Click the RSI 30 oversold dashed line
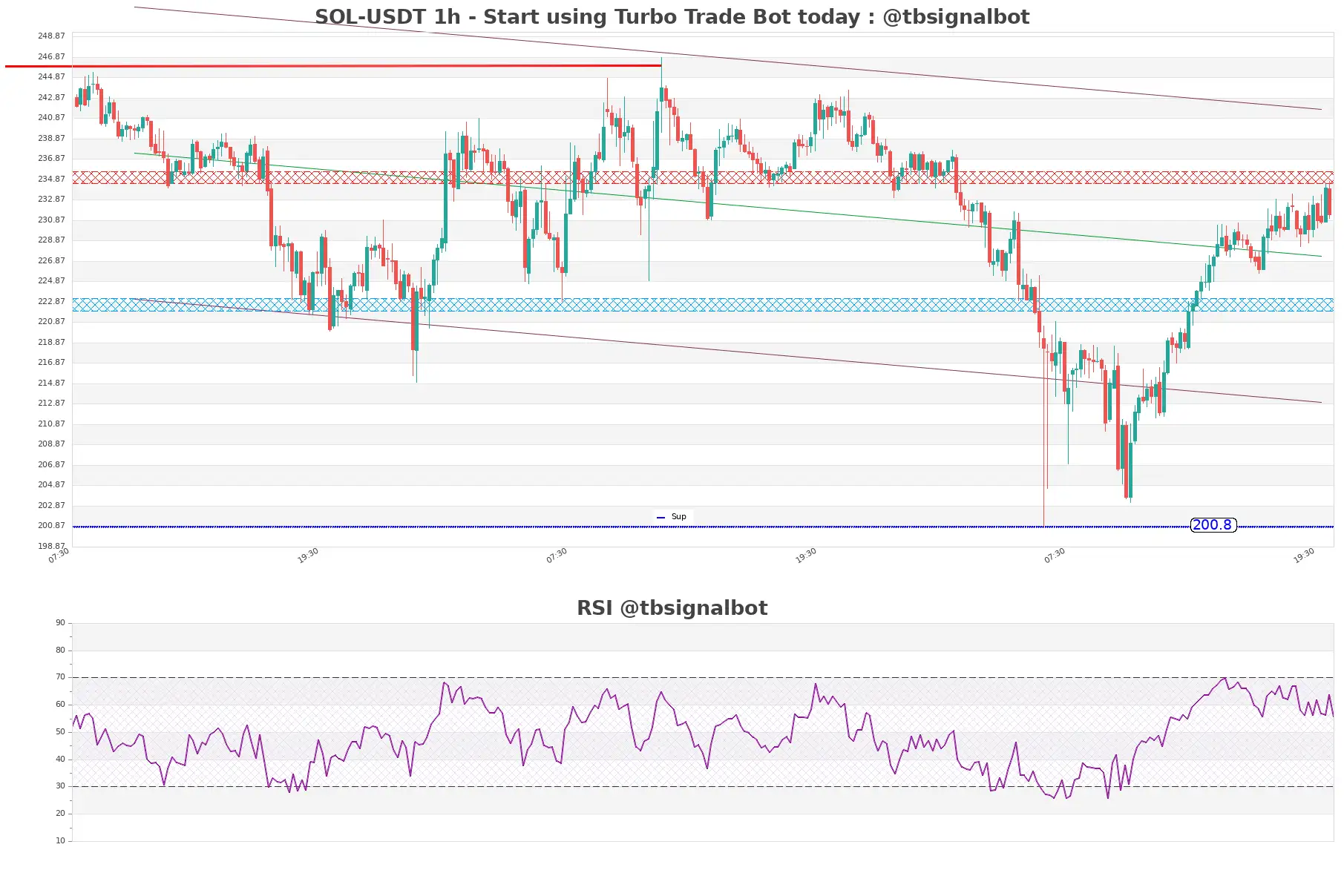 (x=703, y=786)
